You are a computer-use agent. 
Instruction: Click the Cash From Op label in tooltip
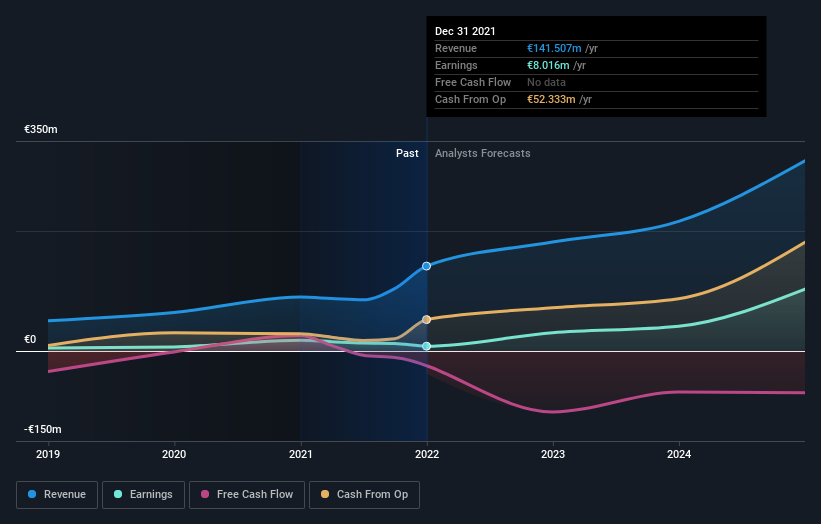[x=470, y=99]
